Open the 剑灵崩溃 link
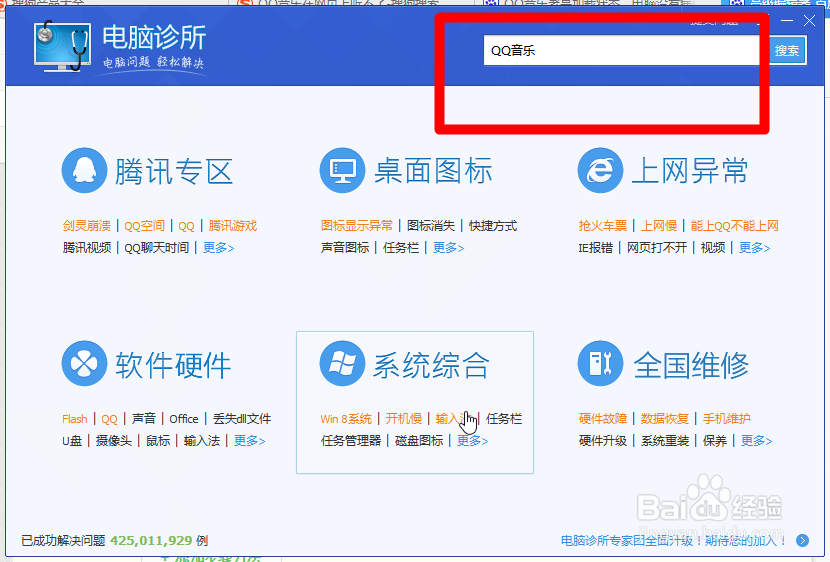830x562 pixels. 87,226
